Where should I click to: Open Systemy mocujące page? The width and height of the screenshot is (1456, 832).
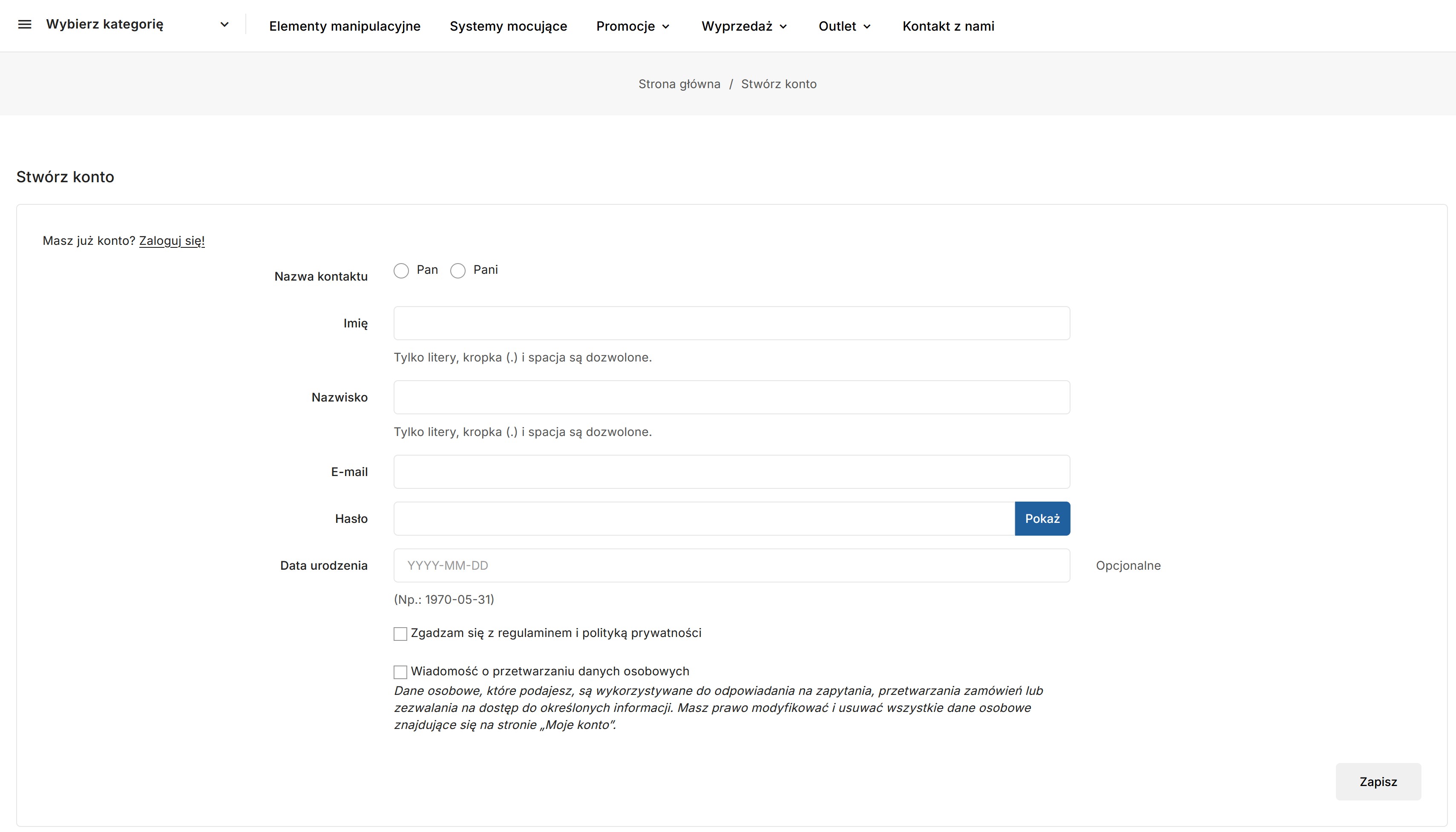click(508, 26)
